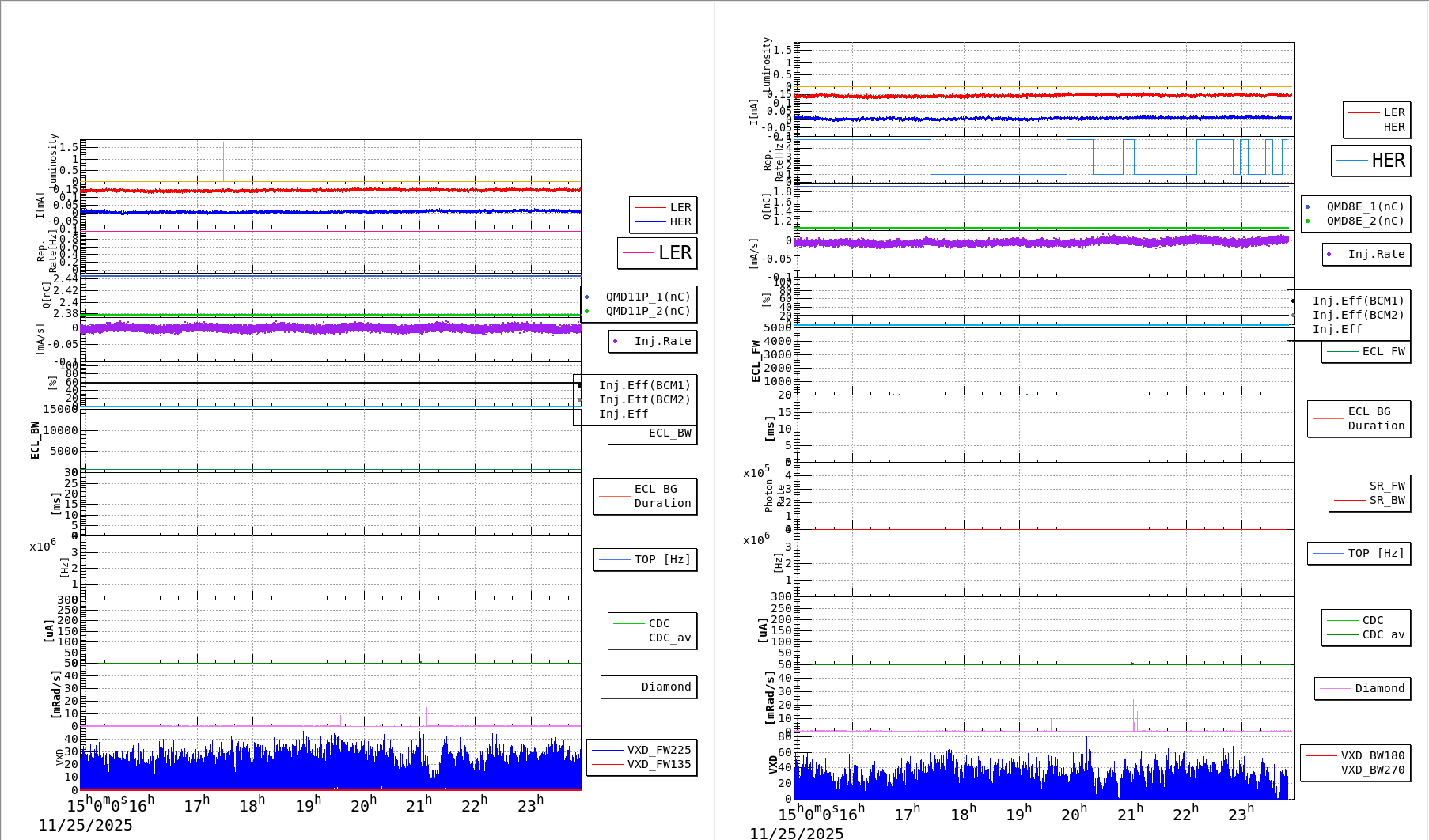This screenshot has height=840, width=1429.
Task: Click the date label 11/25/2025 on left panel
Action: (x=85, y=826)
